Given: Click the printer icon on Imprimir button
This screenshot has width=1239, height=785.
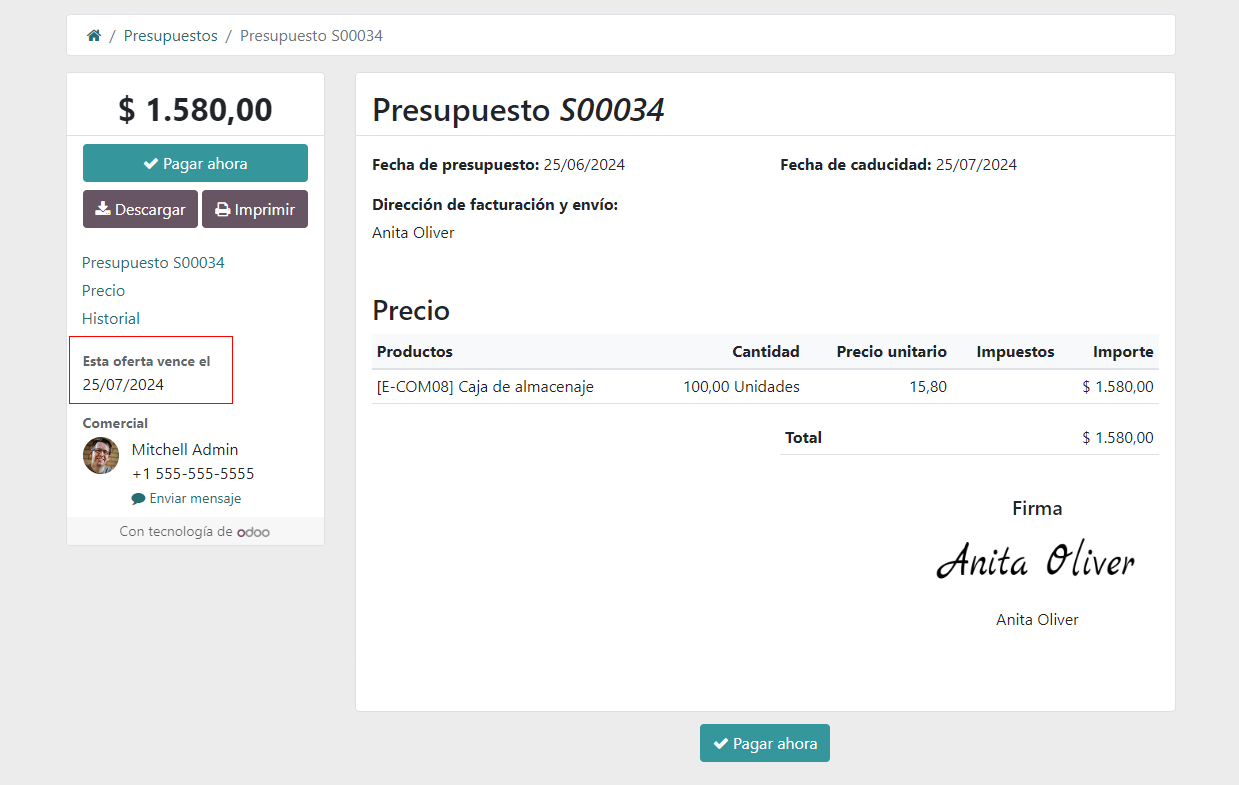Looking at the screenshot, I should [x=221, y=209].
